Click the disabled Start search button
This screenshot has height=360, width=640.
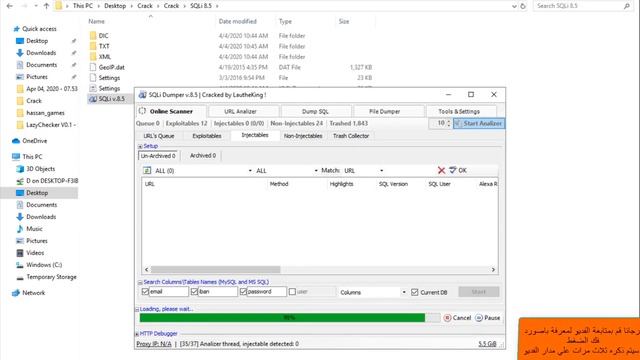479,292
